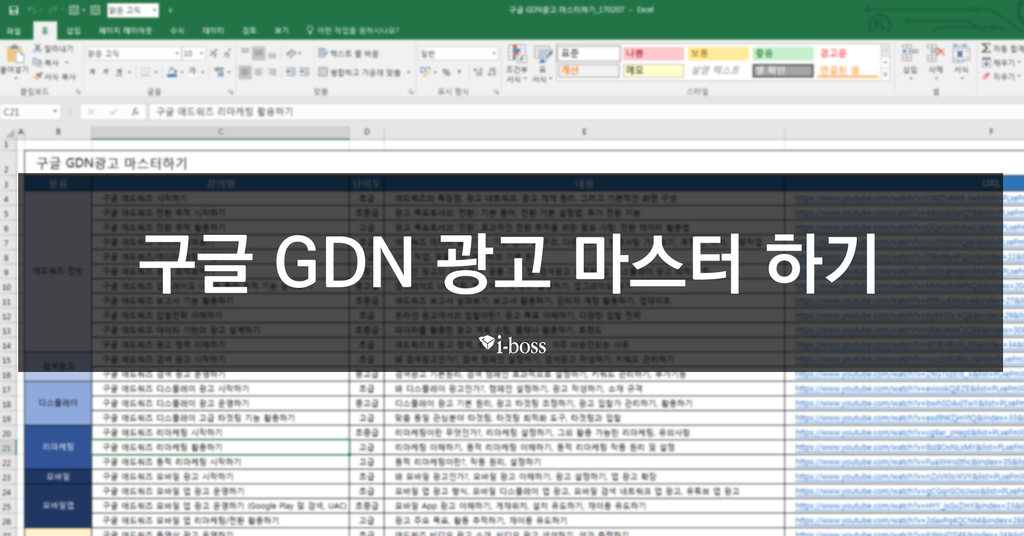The height and width of the screenshot is (536, 1024).
Task: Open number format 일반 dropdown
Action: click(493, 54)
